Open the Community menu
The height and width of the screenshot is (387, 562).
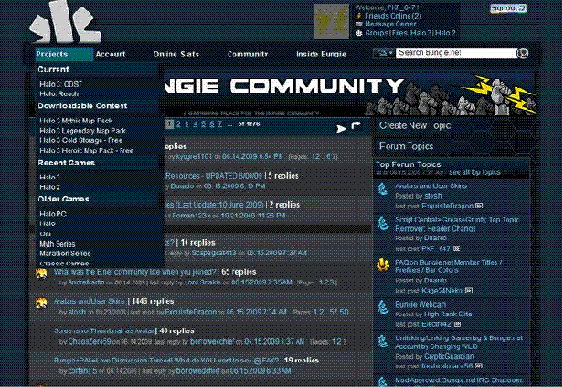tap(248, 54)
